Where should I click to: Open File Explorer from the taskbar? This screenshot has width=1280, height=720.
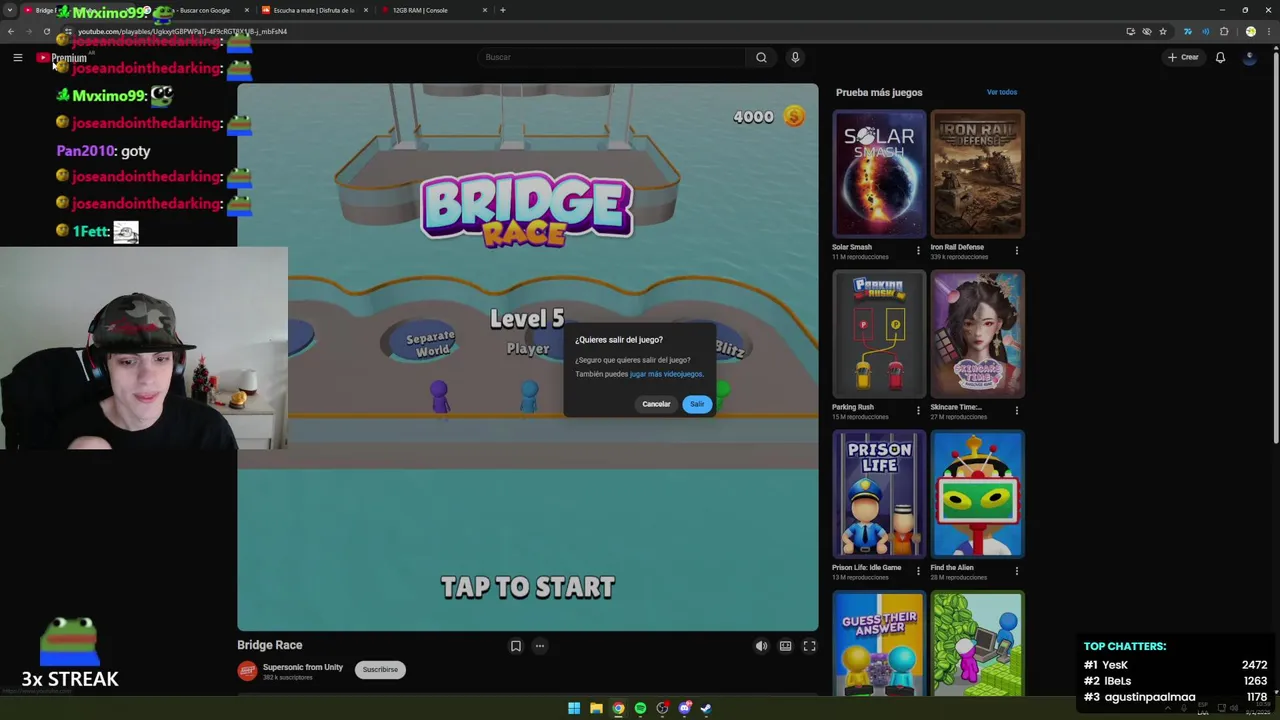(x=596, y=708)
